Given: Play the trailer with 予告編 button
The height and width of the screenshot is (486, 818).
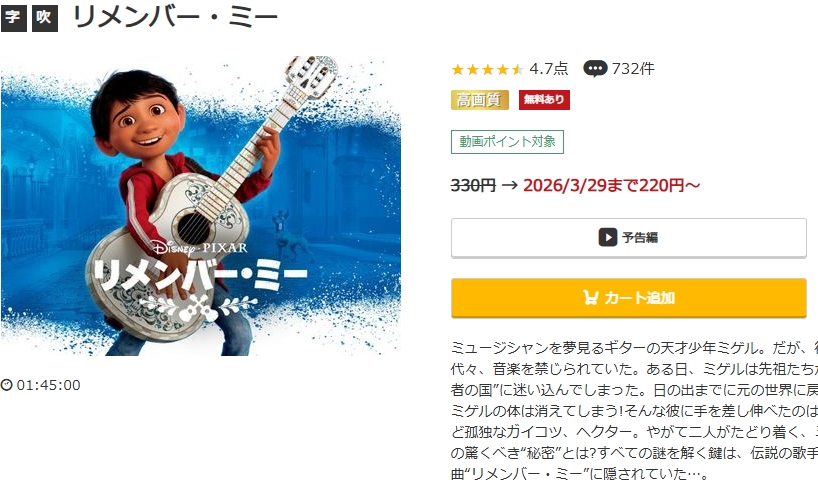Looking at the screenshot, I should 629,238.
